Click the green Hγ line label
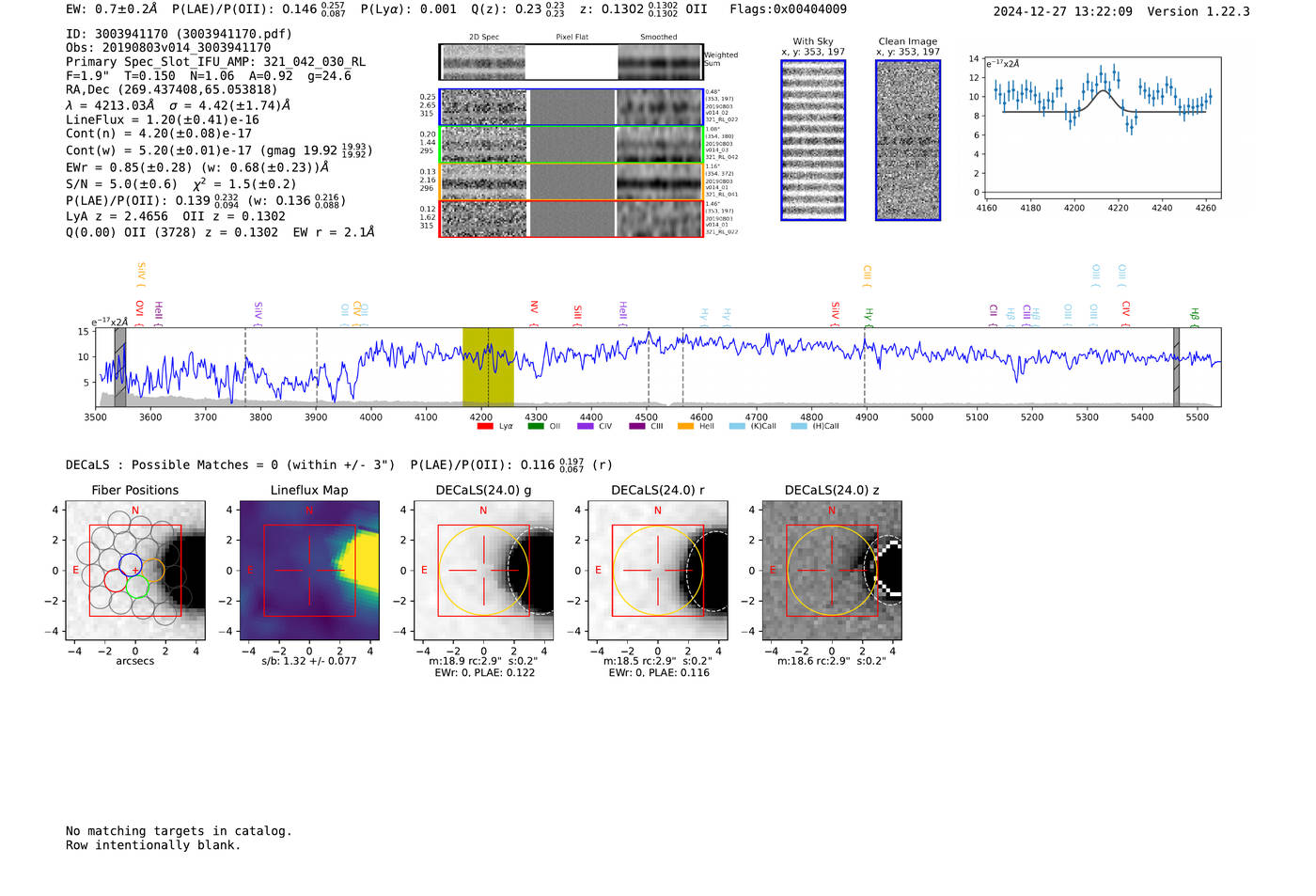The width and height of the screenshot is (1316, 896). pos(869,316)
